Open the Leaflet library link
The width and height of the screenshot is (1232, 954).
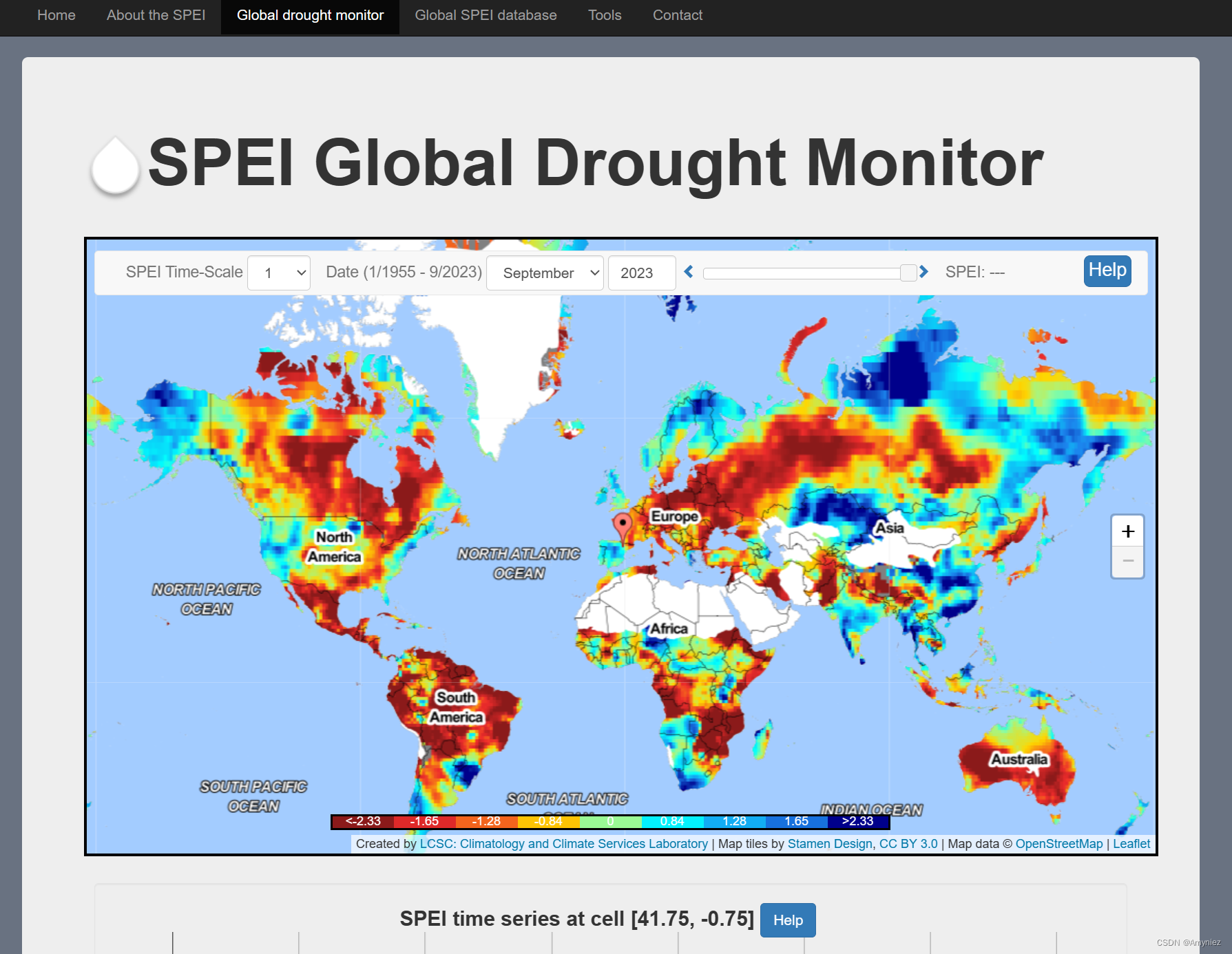tap(1131, 843)
